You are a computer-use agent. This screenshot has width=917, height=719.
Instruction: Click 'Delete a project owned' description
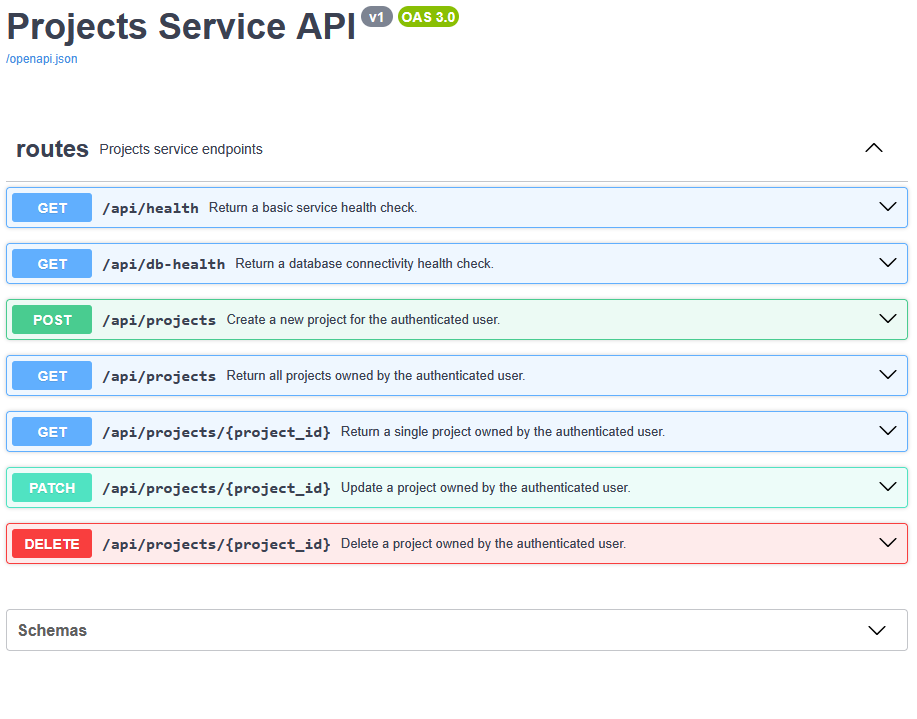click(x=484, y=544)
